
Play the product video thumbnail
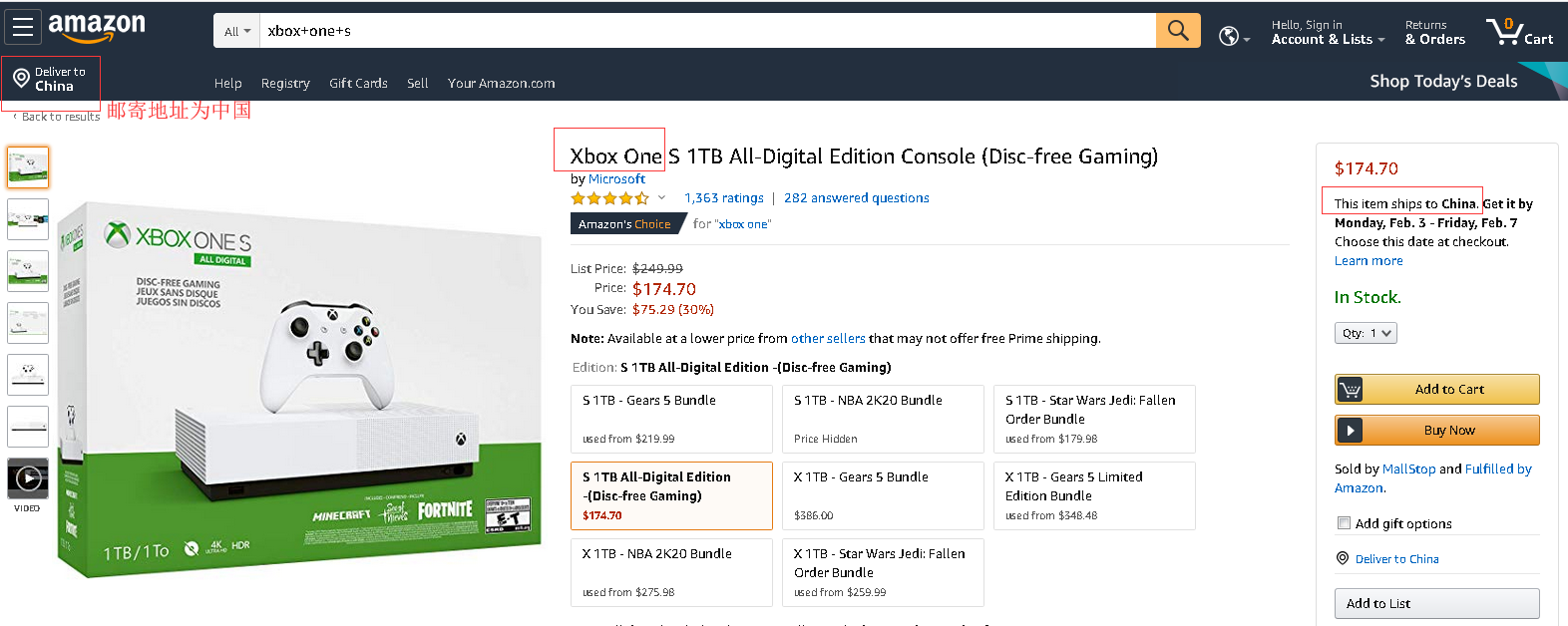pyautogui.click(x=28, y=478)
